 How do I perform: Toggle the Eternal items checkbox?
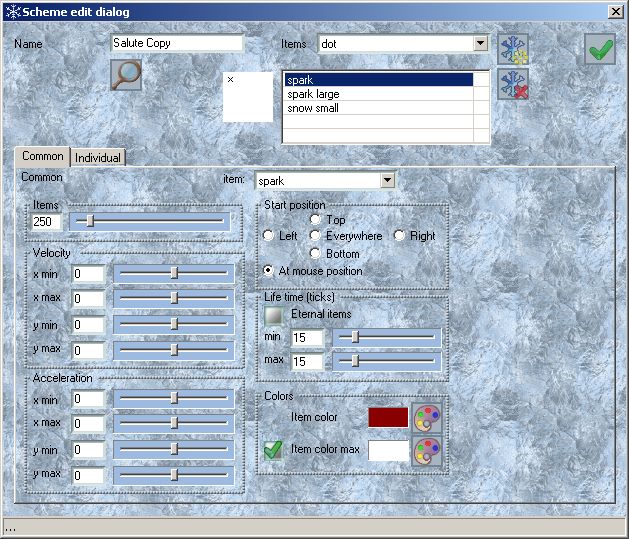coord(273,314)
